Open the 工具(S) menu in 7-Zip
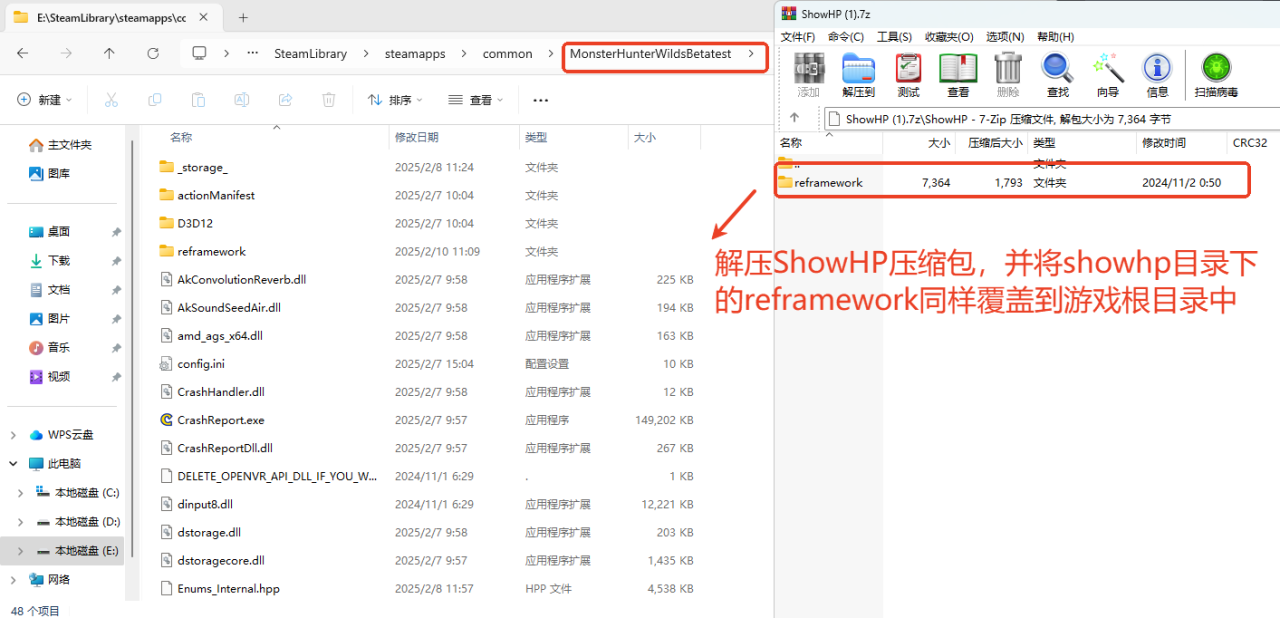Image resolution: width=1280 pixels, height=618 pixels. coord(893,37)
